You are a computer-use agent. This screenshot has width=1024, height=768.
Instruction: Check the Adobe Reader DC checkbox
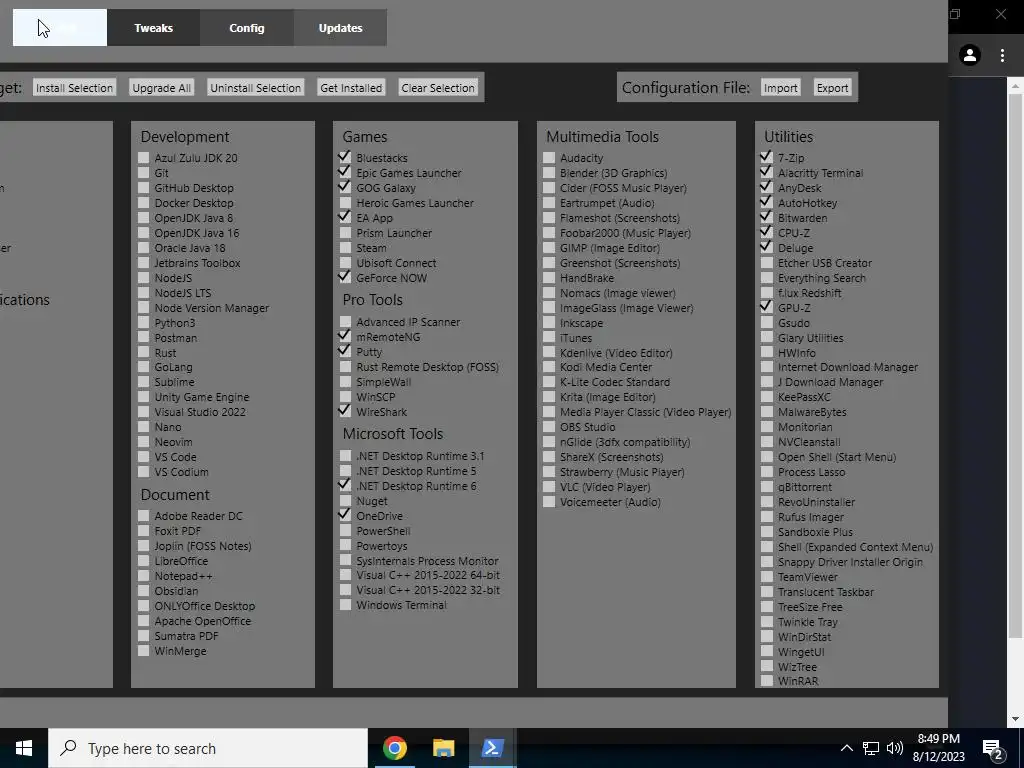[143, 515]
